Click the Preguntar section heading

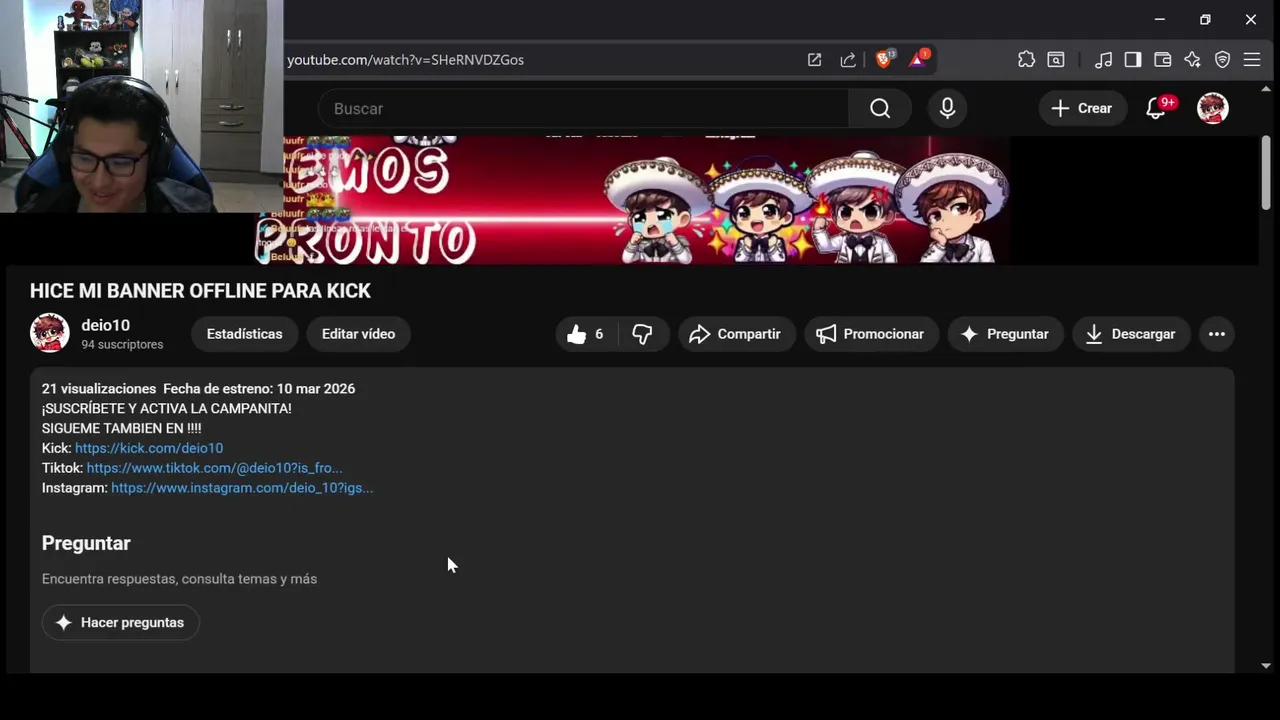(x=86, y=543)
